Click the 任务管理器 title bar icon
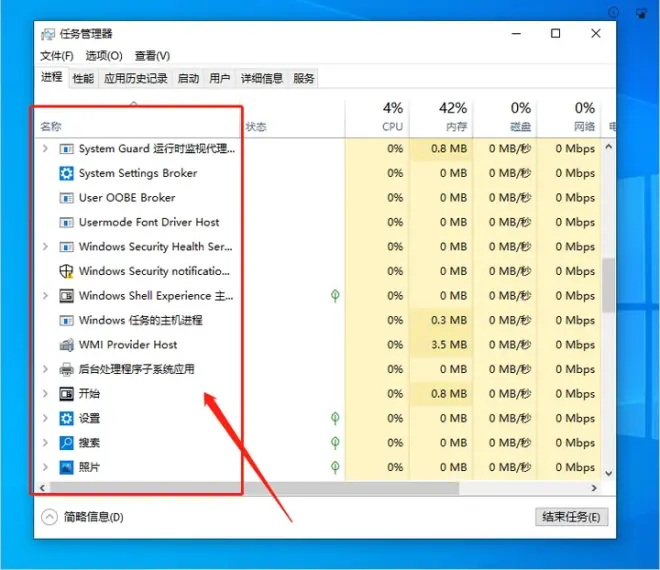 coord(48,34)
